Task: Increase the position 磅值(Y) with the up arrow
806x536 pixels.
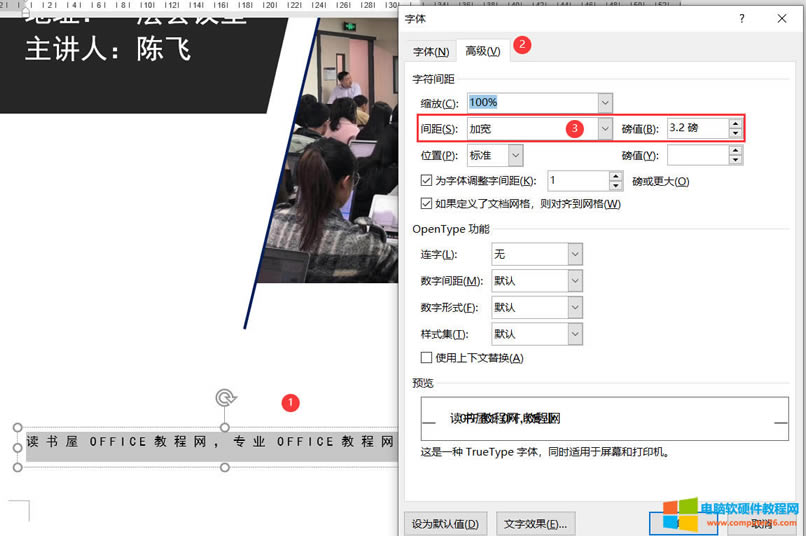Action: coord(736,150)
